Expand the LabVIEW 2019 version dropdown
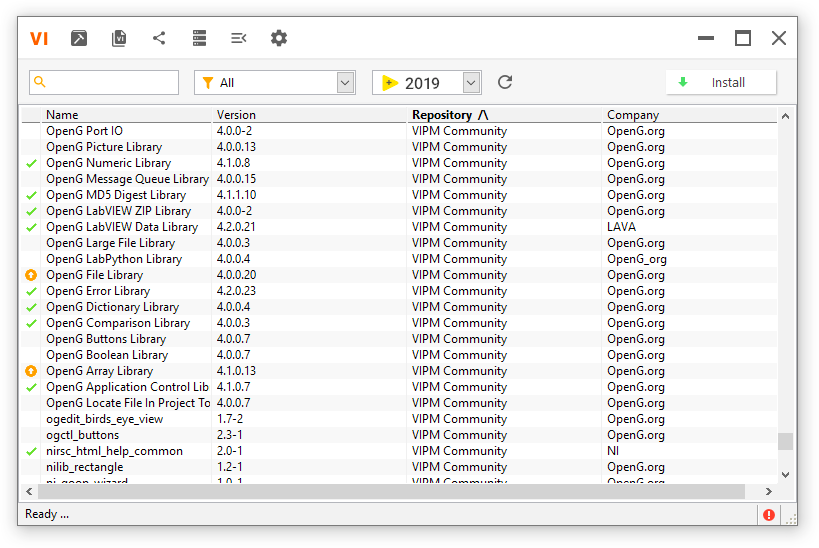This screenshot has height=548, width=819. [471, 84]
